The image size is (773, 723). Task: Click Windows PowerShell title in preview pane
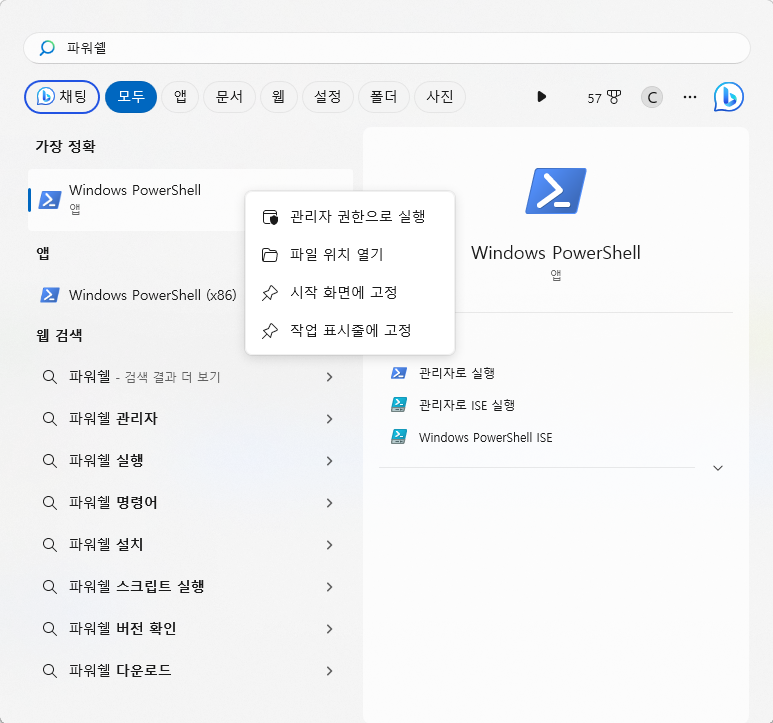tap(556, 253)
